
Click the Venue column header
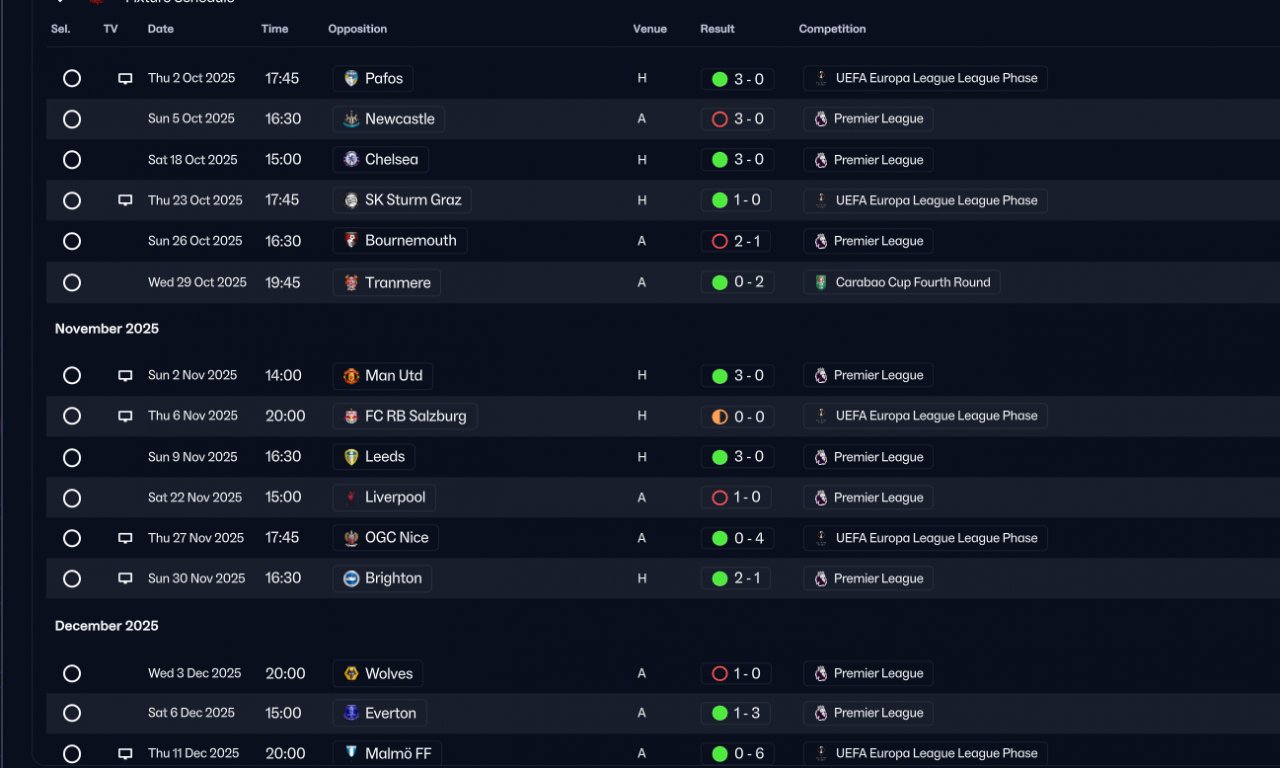650,29
